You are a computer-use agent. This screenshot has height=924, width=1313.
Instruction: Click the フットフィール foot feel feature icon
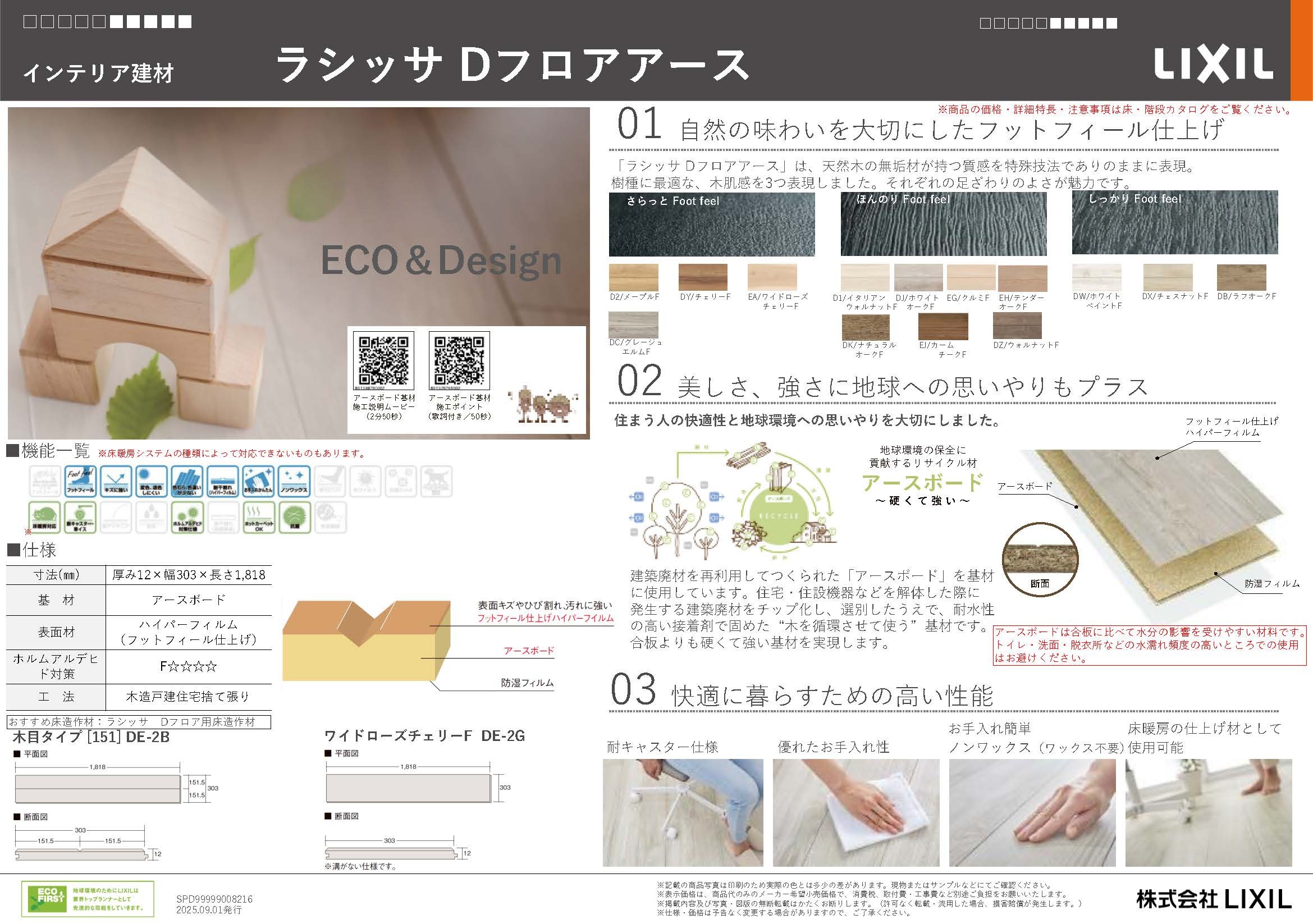pyautogui.click(x=80, y=481)
